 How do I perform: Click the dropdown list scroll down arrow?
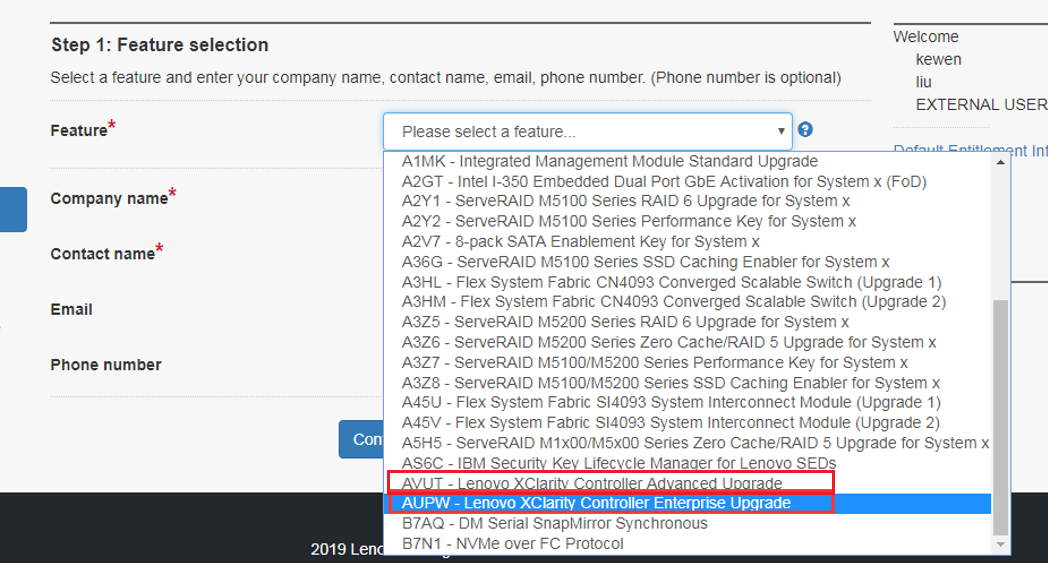(x=1001, y=544)
